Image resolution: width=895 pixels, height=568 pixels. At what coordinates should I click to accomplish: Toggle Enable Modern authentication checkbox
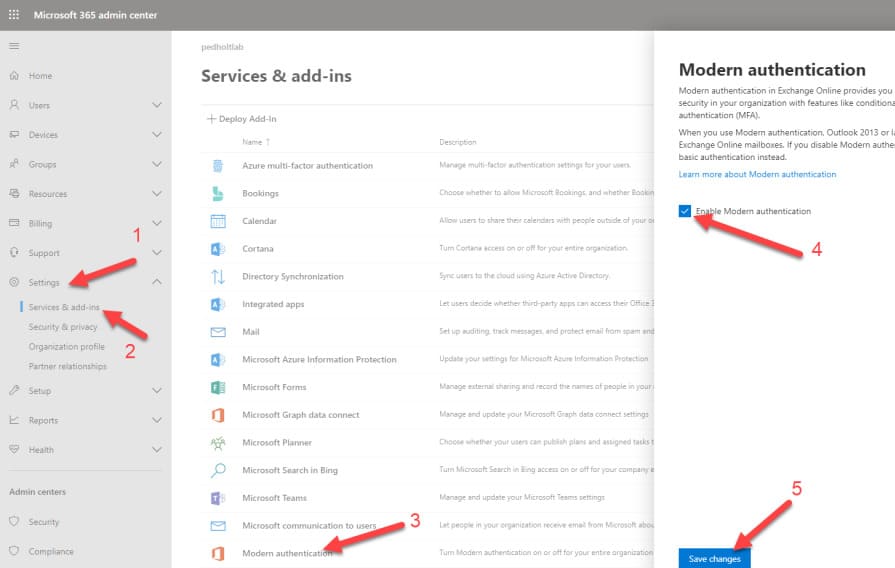pos(685,211)
